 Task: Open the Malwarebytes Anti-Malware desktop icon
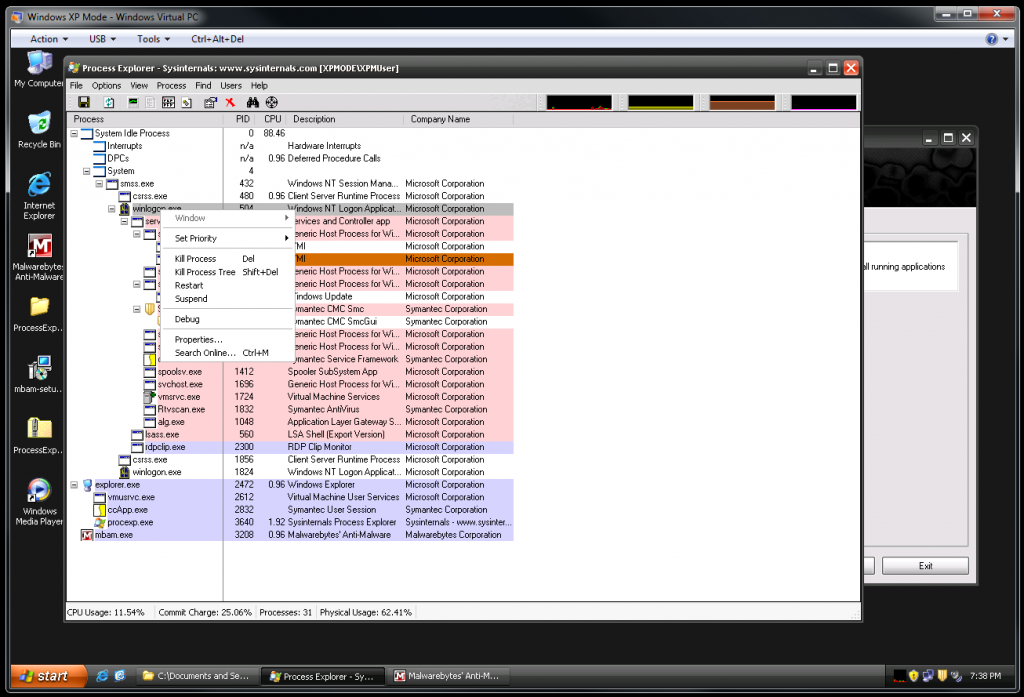pos(39,258)
